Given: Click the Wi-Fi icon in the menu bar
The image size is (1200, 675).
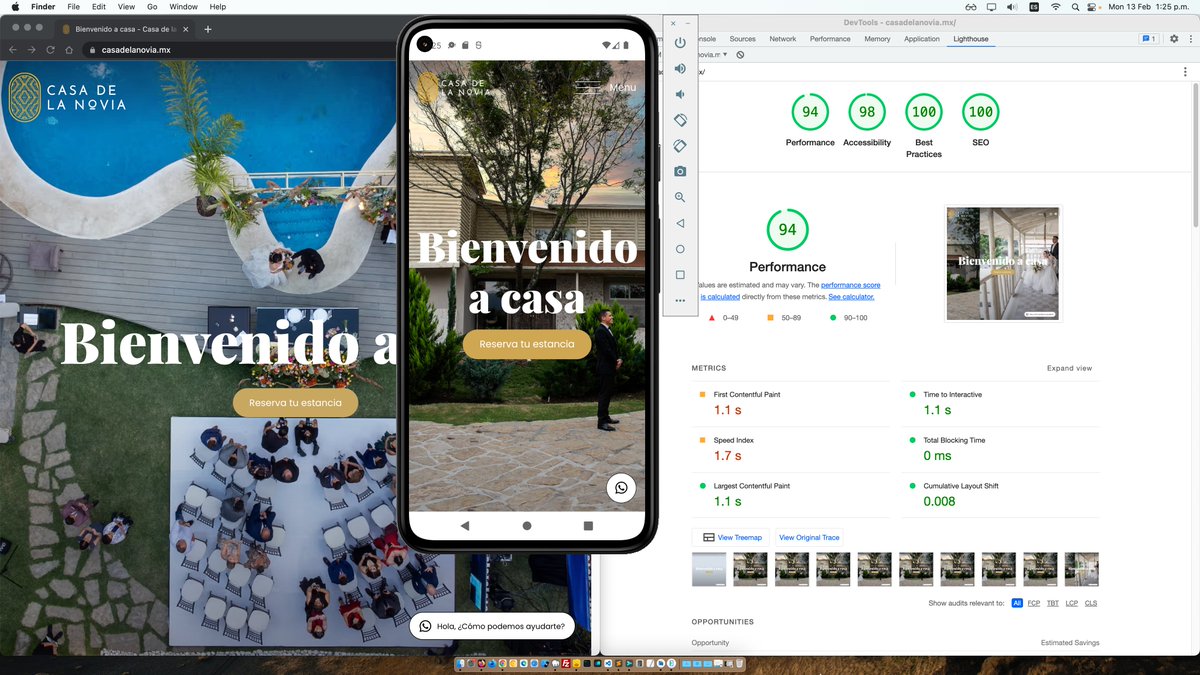Looking at the screenshot, I should pyautogui.click(x=1055, y=7).
